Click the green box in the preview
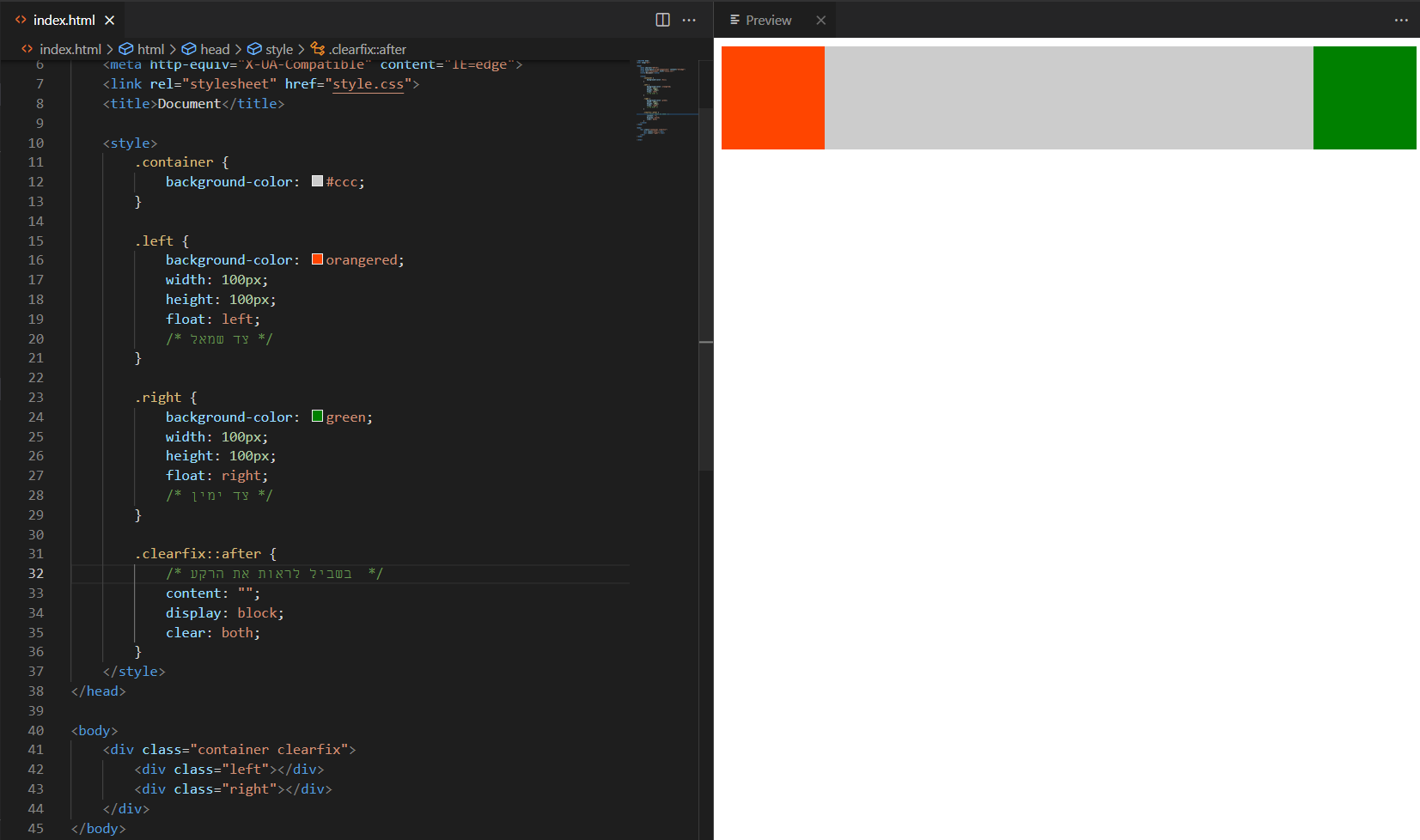This screenshot has height=840, width=1420. click(x=1364, y=98)
